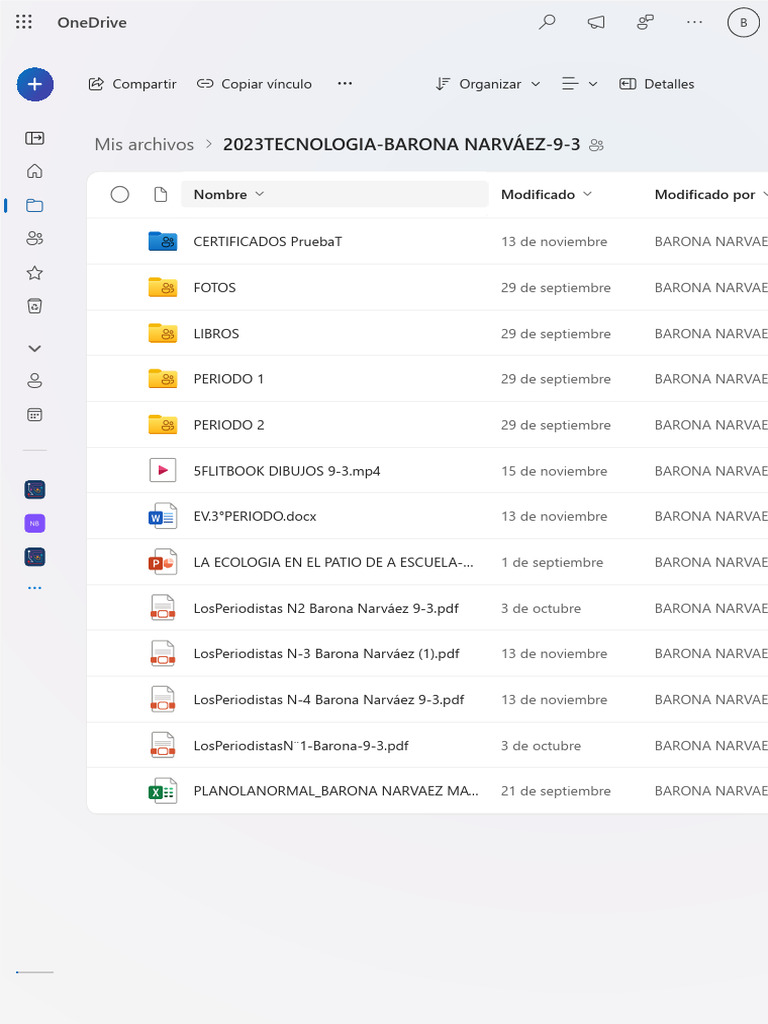Click the blue CERTIFICADOS PruebaT folder icon

pyautogui.click(x=163, y=241)
